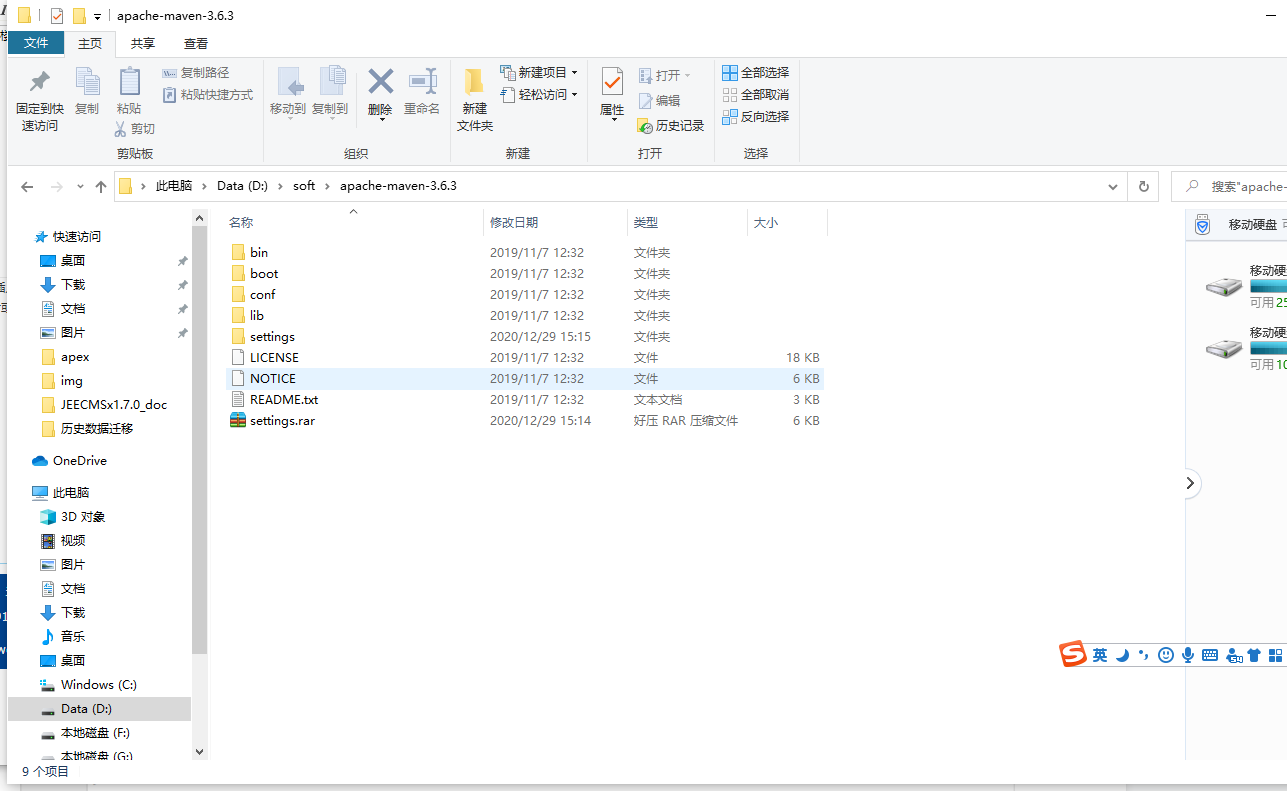Open Properties (属性) from the ribbon
Screen dimensions: 1287x791
[x=612, y=94]
